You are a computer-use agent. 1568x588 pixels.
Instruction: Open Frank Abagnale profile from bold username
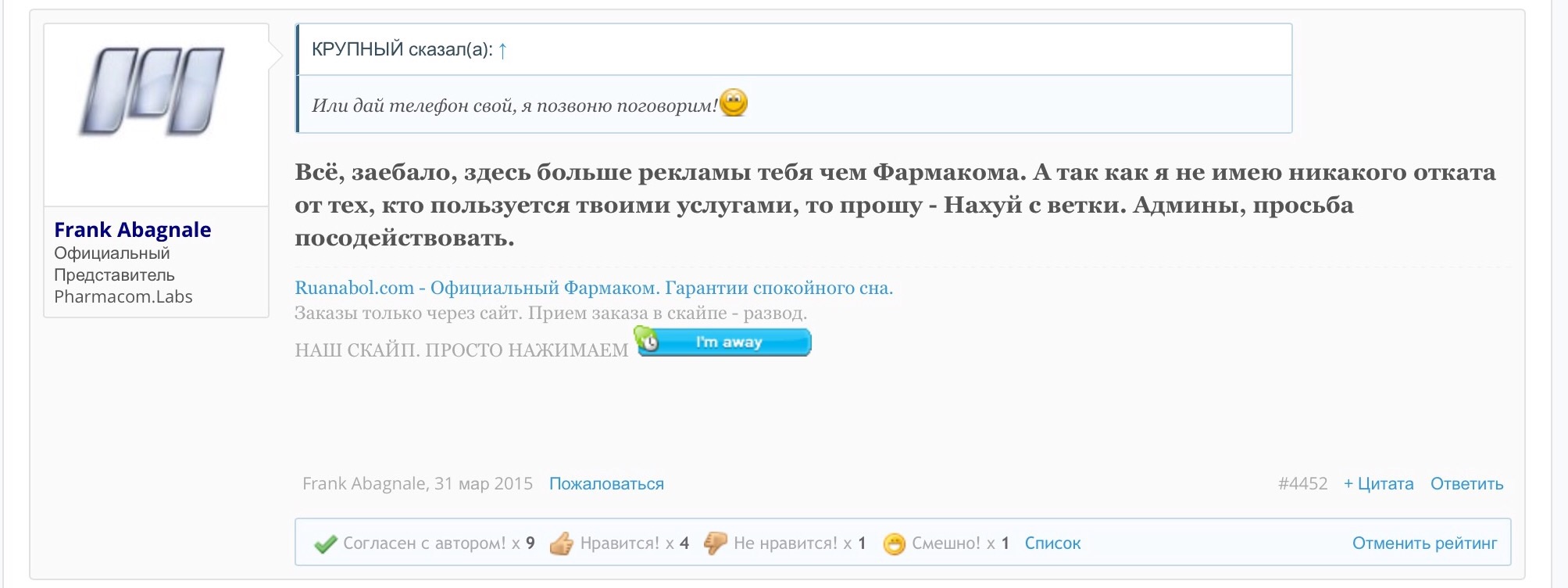point(132,230)
